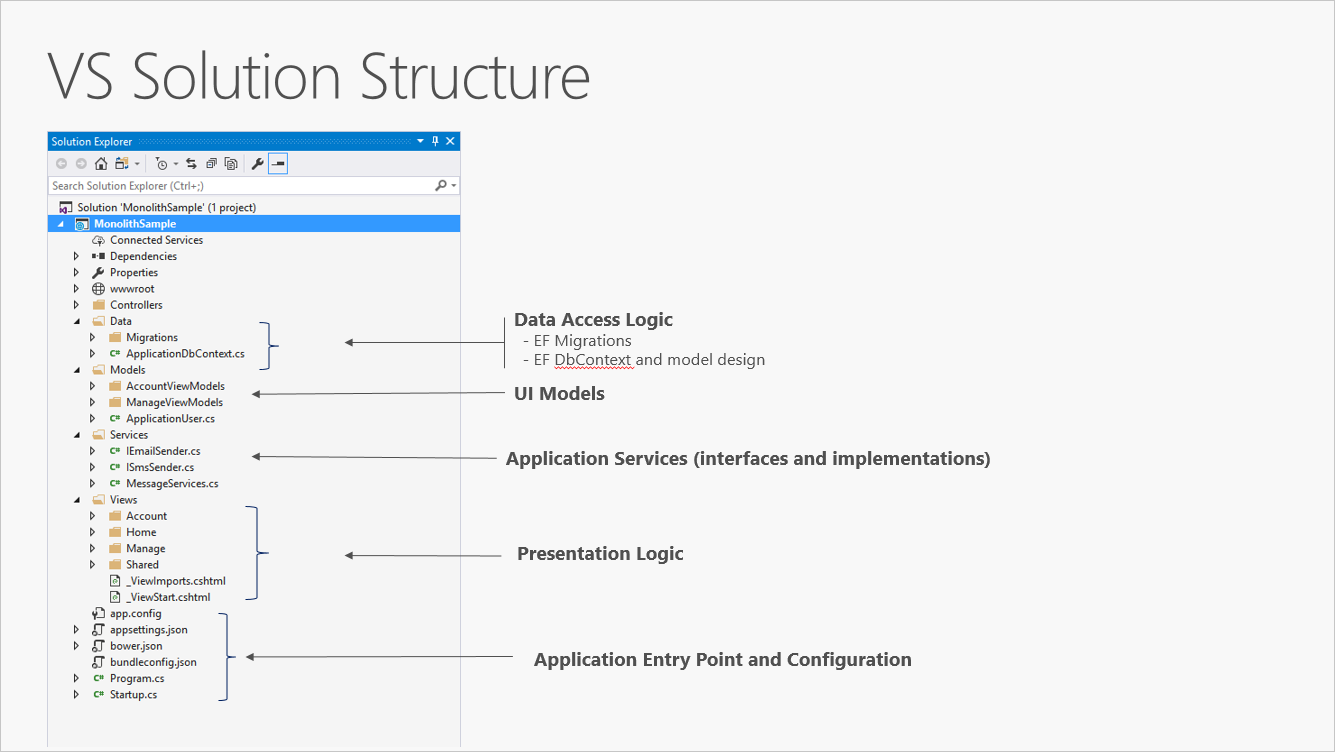Expand the Migrations folder
The image size is (1335, 752).
92,337
